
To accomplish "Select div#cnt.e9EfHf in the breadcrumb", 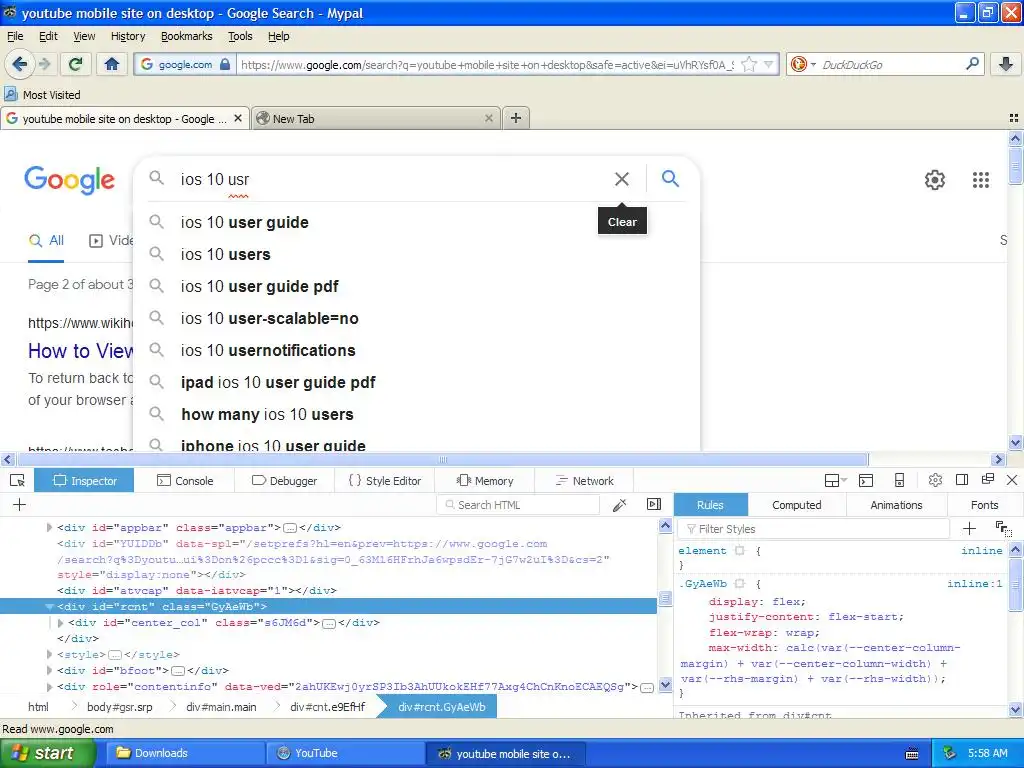I will (x=327, y=707).
